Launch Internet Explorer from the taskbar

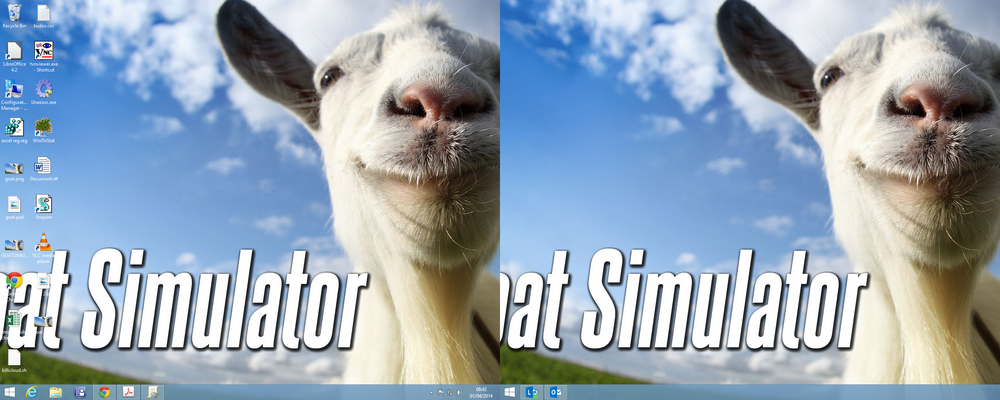(x=32, y=392)
